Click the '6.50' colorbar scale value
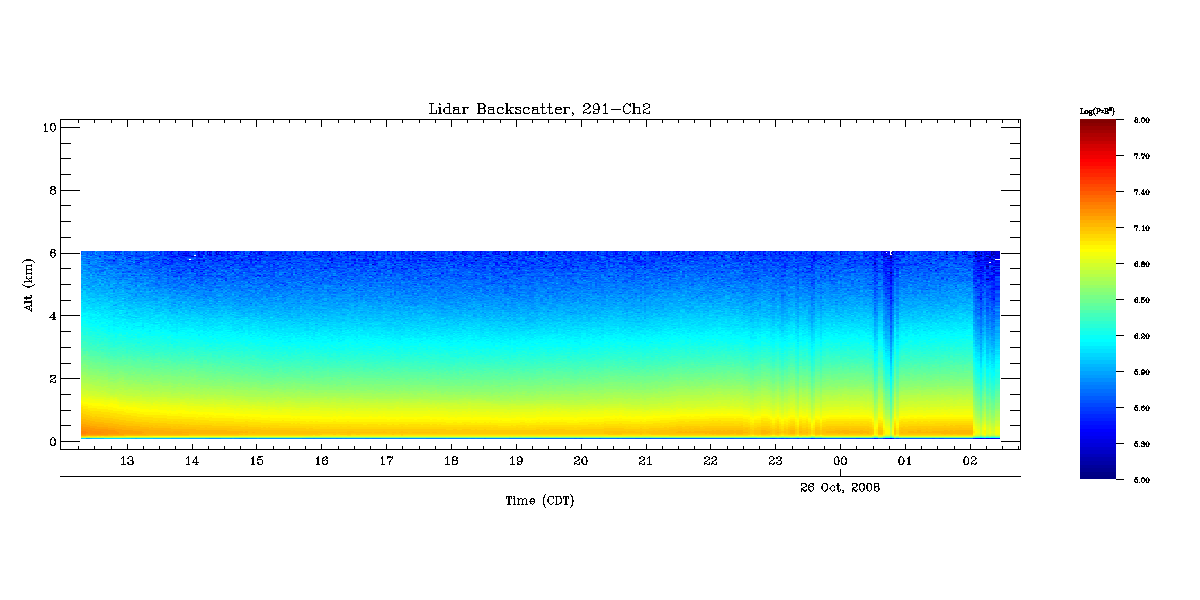Screen dimensions: 1200x600 (x=1142, y=300)
